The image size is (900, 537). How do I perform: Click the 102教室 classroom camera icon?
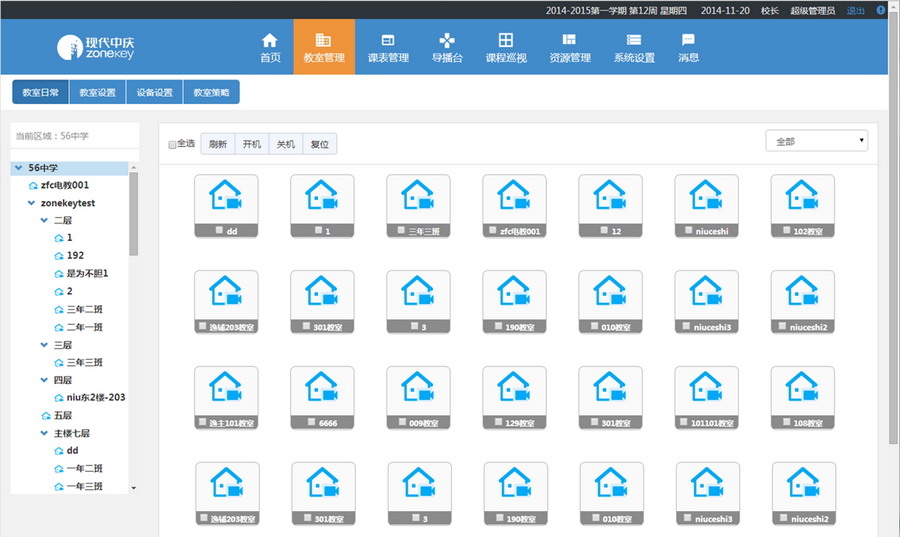click(x=801, y=197)
